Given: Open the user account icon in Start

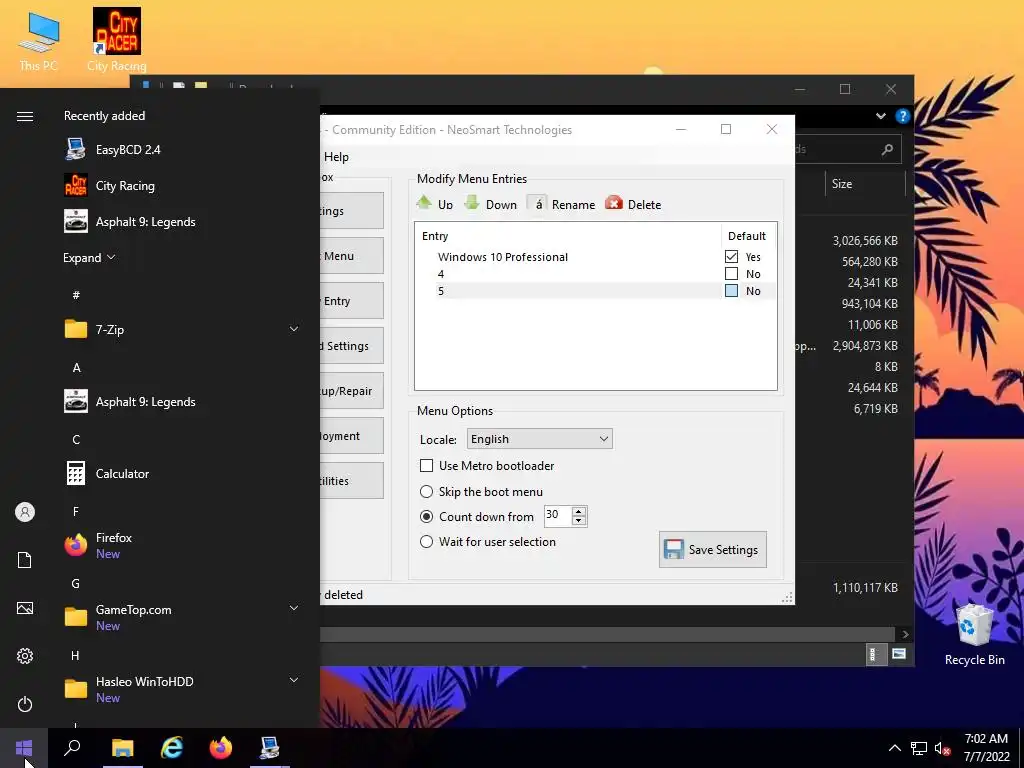Looking at the screenshot, I should click(25, 512).
